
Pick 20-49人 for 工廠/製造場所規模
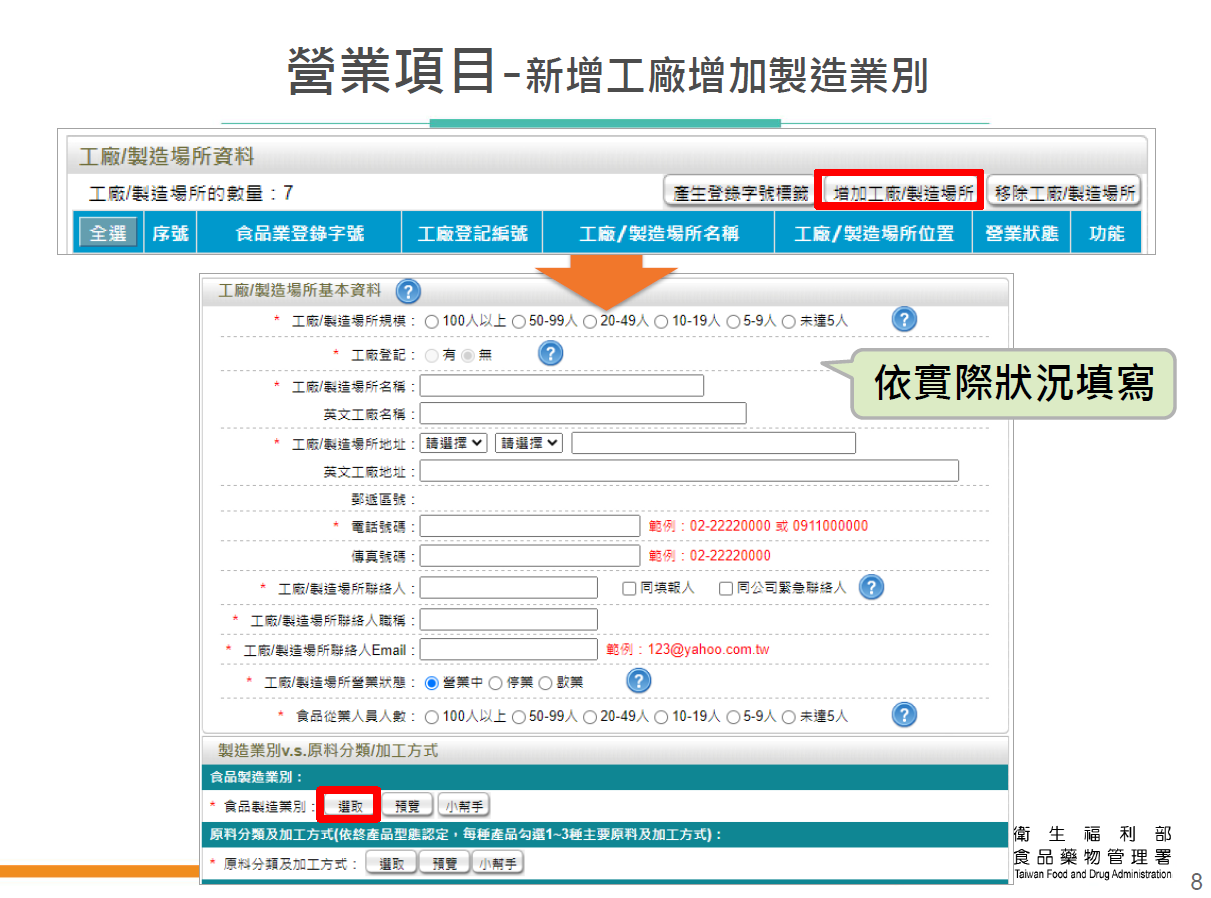(590, 322)
